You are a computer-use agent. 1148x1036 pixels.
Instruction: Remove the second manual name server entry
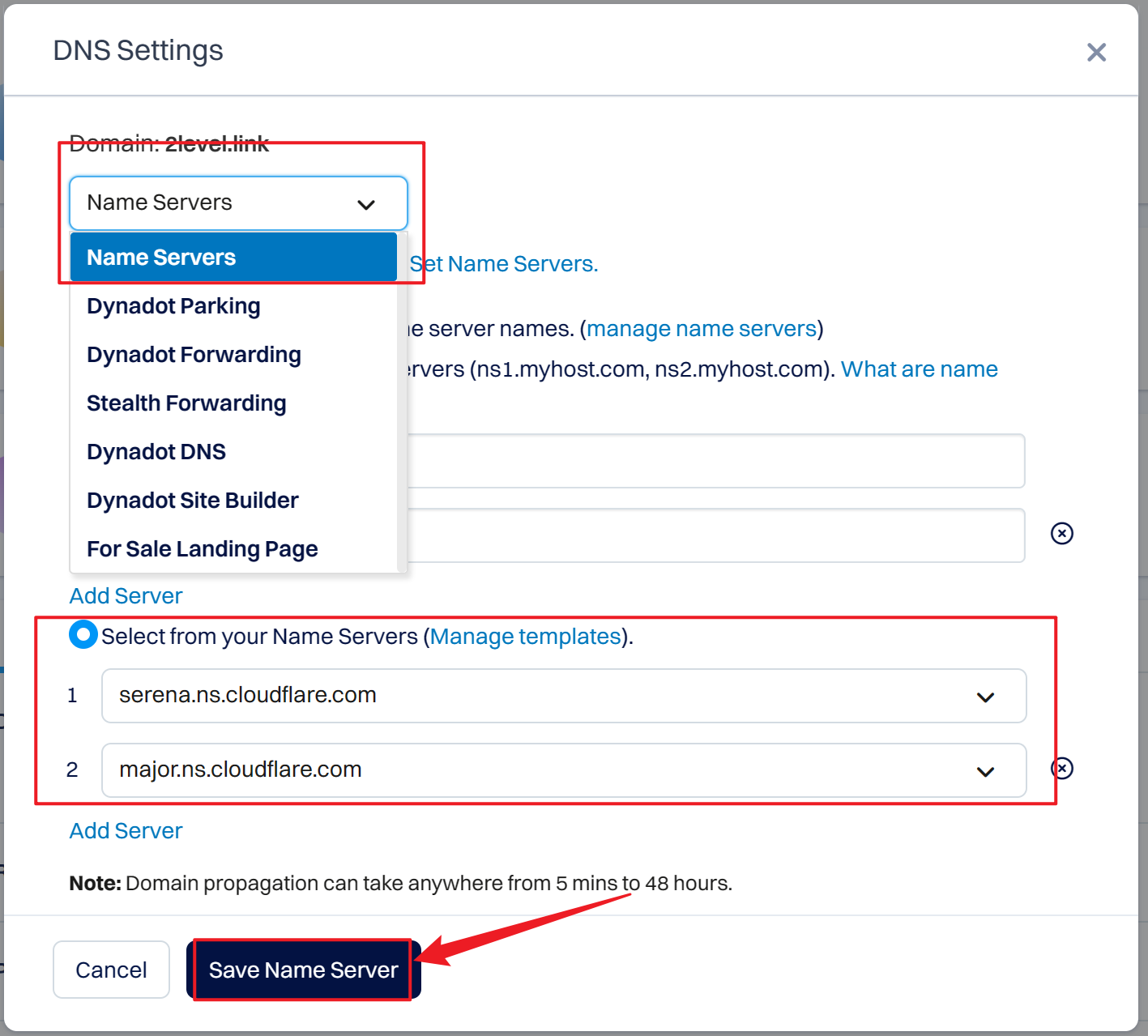pyautogui.click(x=1061, y=533)
